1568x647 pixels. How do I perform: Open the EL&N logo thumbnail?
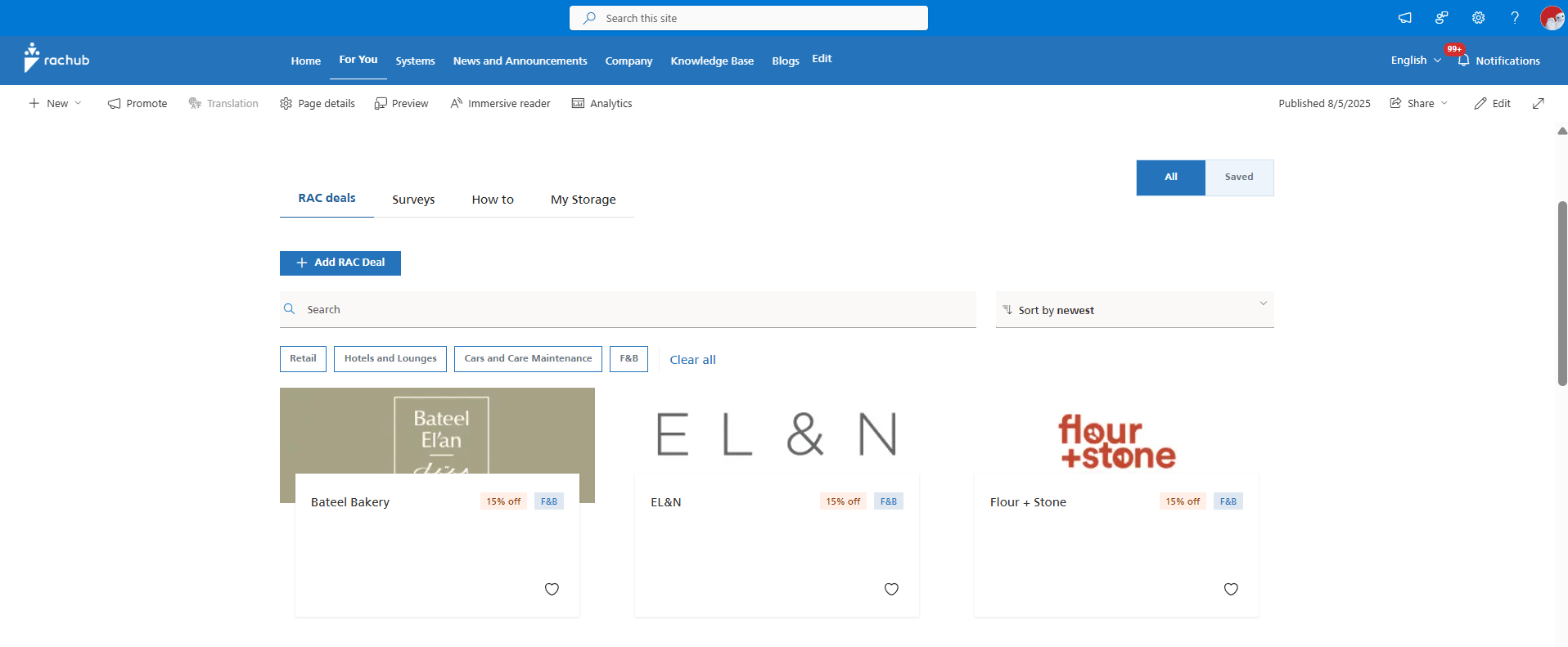[x=777, y=434]
